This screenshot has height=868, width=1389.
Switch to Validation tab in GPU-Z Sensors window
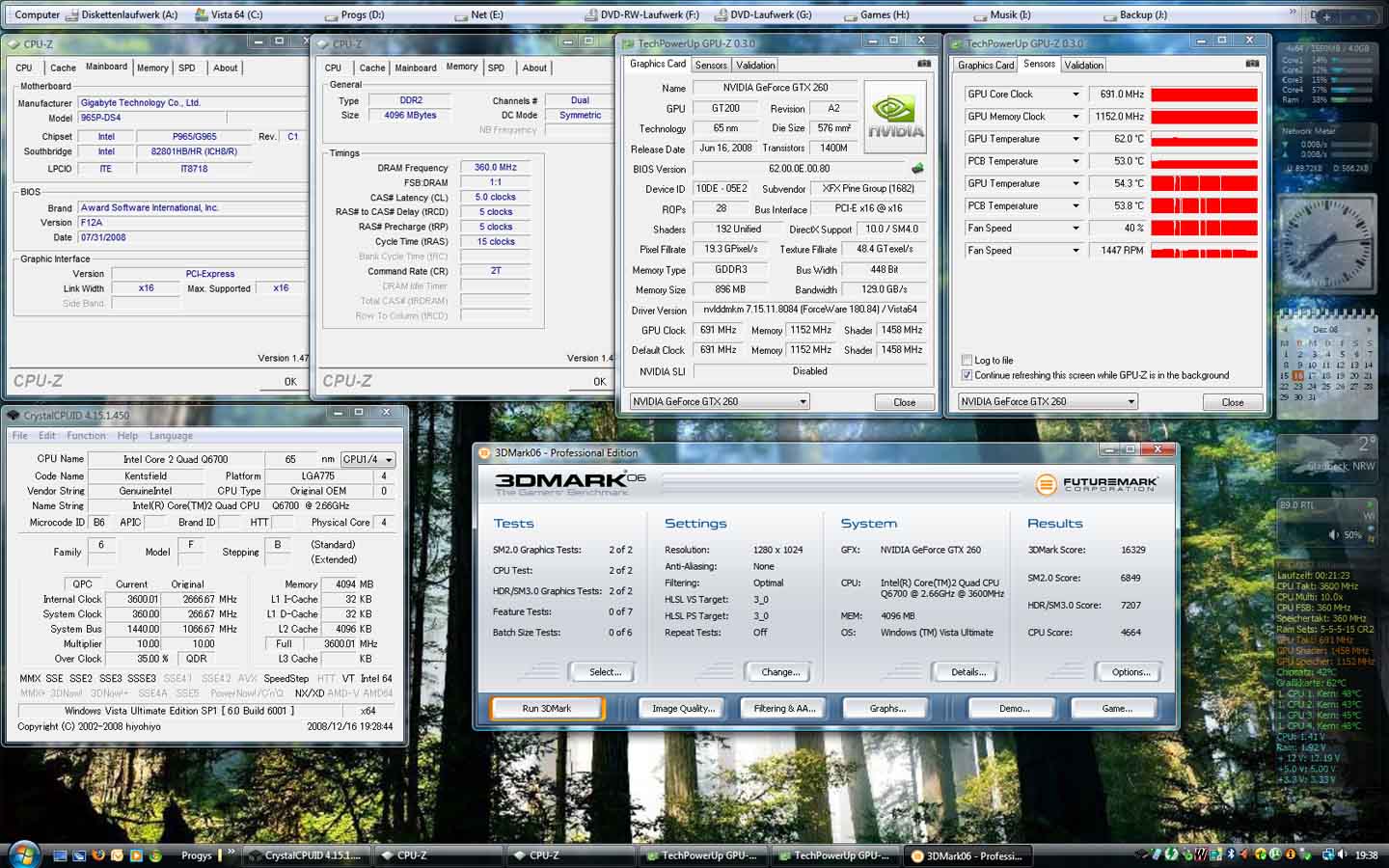[1084, 65]
